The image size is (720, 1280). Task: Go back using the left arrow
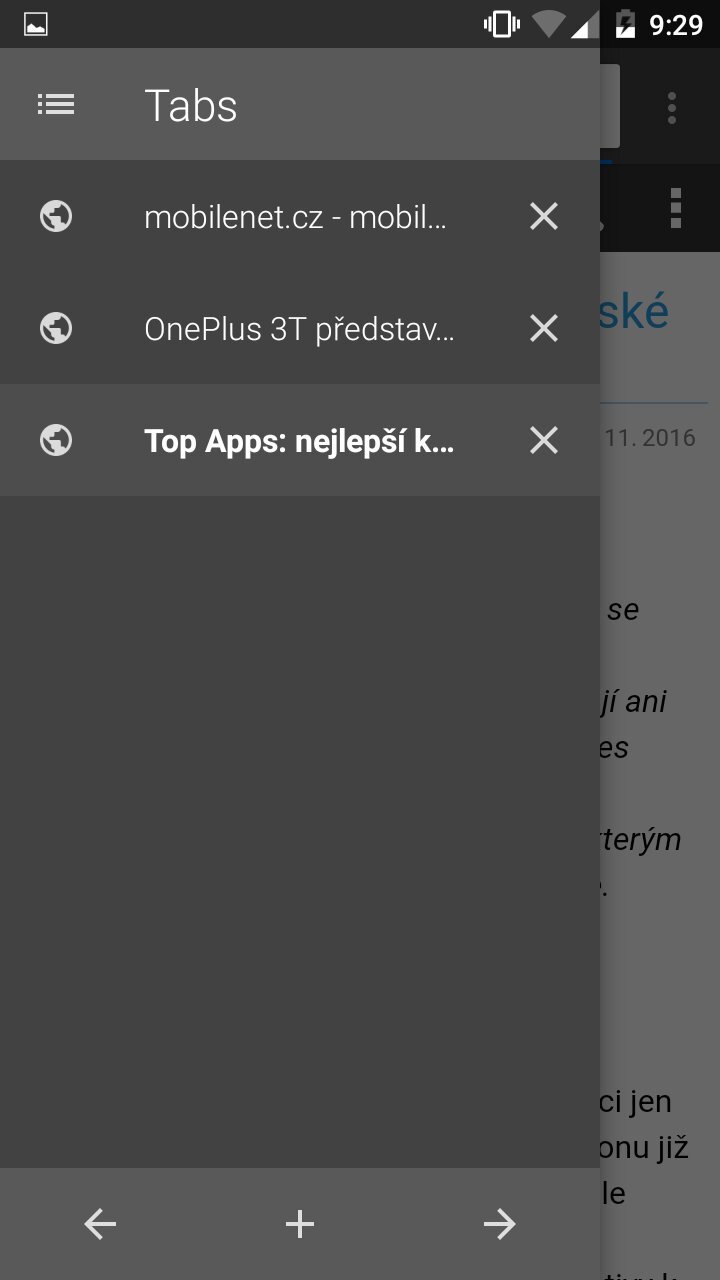click(x=100, y=1224)
